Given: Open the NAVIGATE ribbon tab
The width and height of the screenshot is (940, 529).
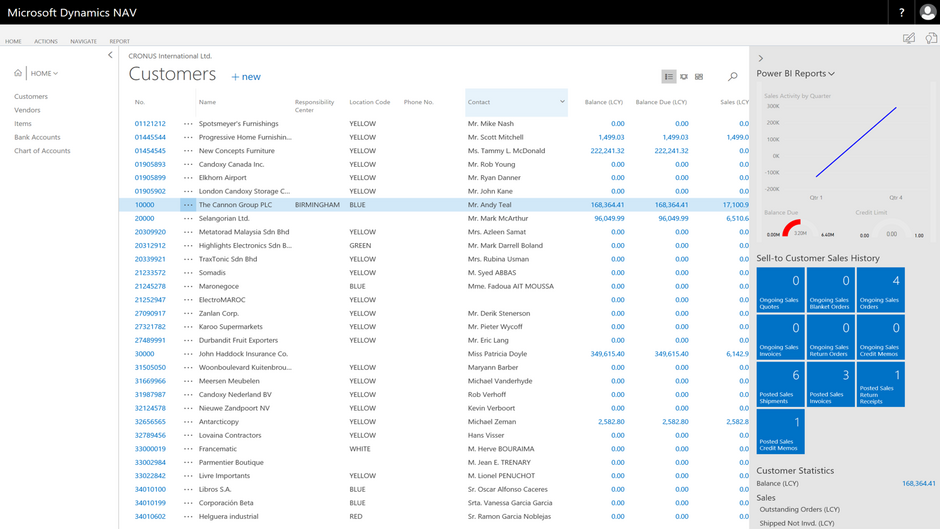Looking at the screenshot, I should coord(83,41).
